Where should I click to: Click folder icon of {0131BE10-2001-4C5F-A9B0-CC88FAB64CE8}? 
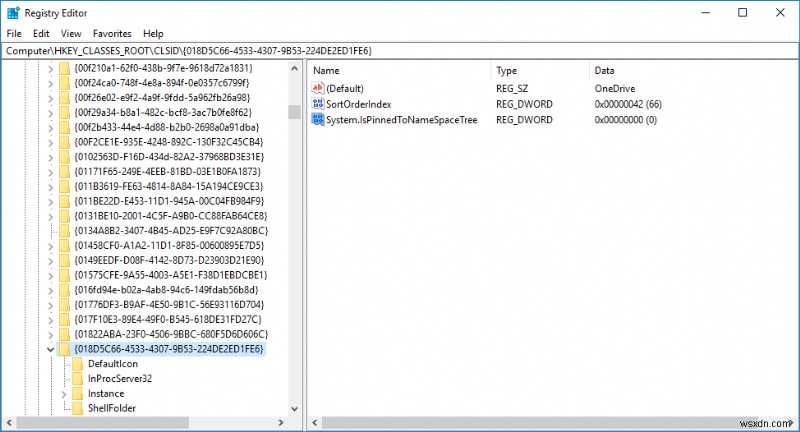point(64,216)
